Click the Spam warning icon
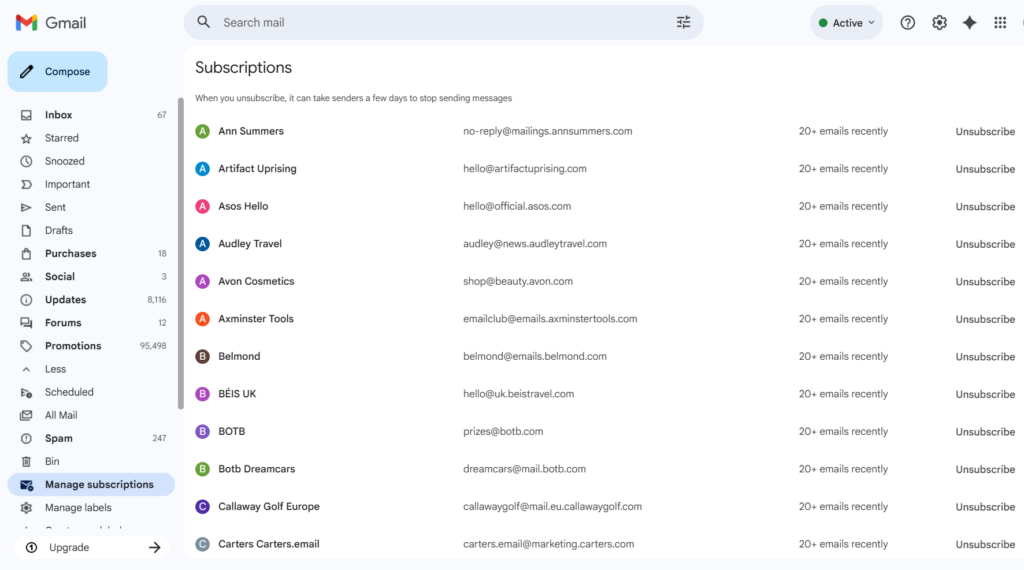 [x=26, y=438]
